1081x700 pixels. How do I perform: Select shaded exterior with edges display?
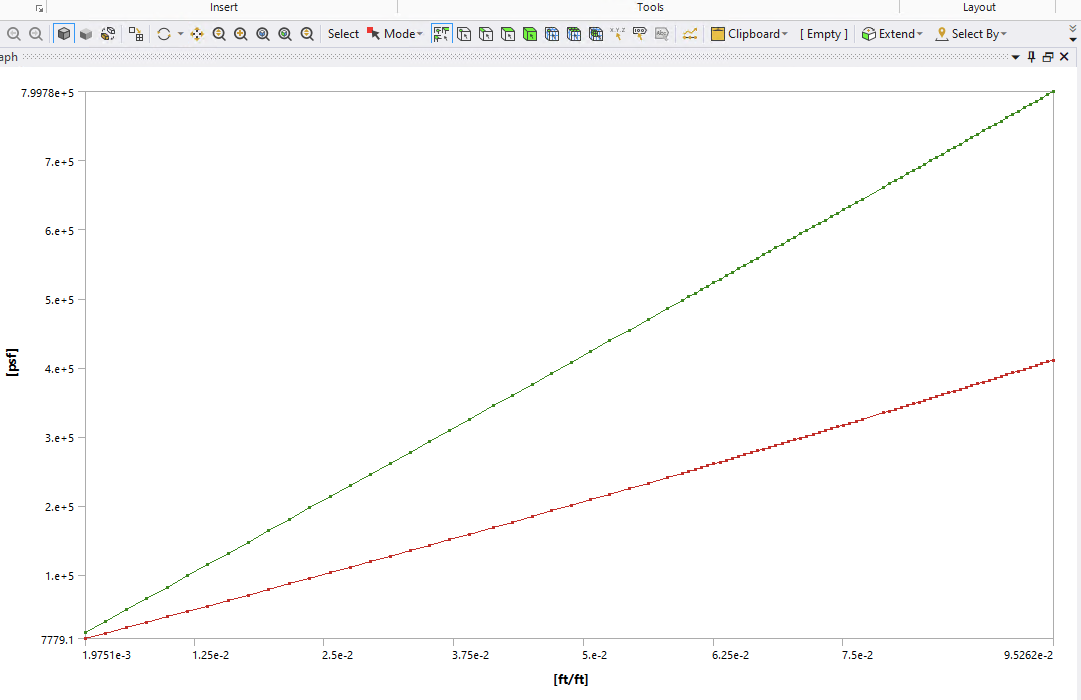coord(63,34)
